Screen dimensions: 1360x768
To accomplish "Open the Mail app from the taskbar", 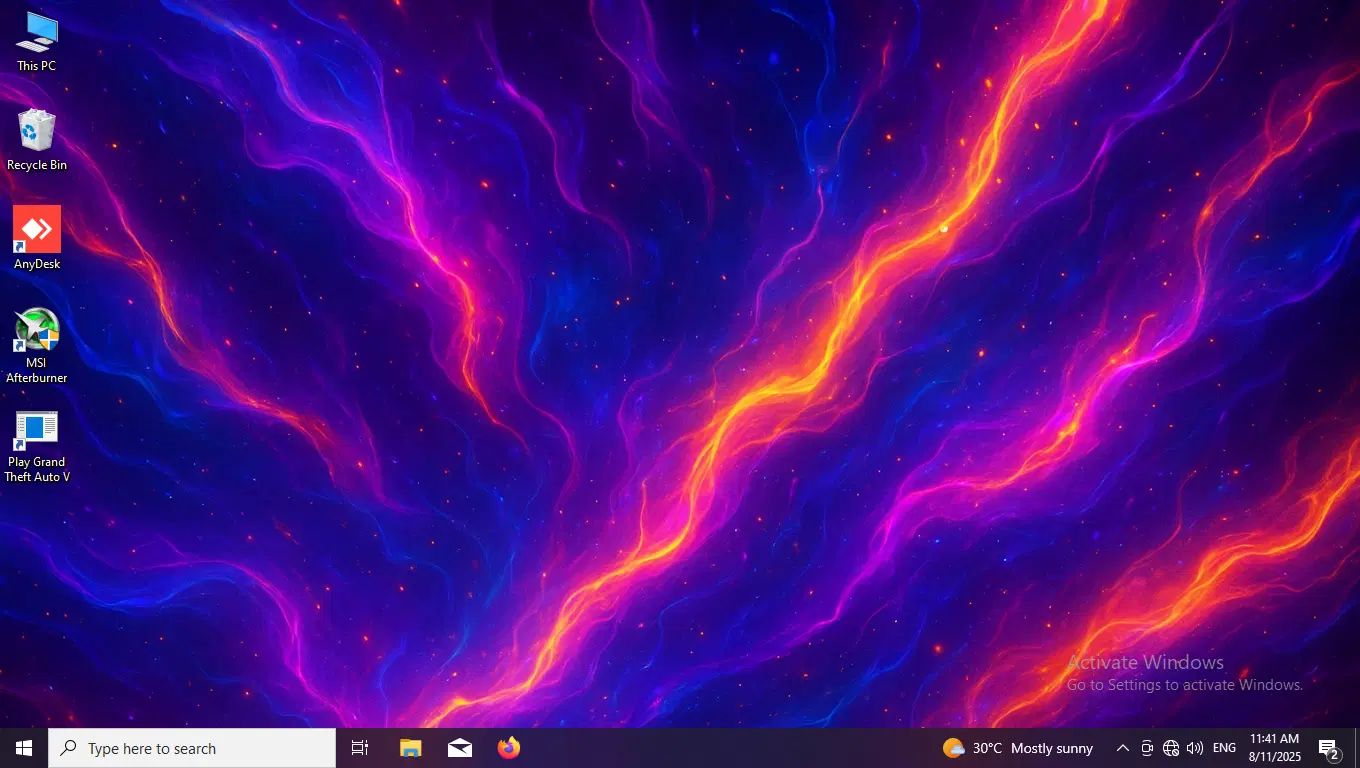I will (x=460, y=748).
